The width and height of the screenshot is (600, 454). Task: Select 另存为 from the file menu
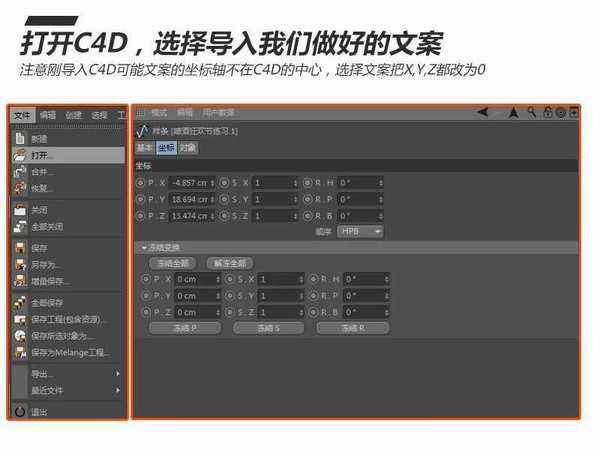click(44, 264)
